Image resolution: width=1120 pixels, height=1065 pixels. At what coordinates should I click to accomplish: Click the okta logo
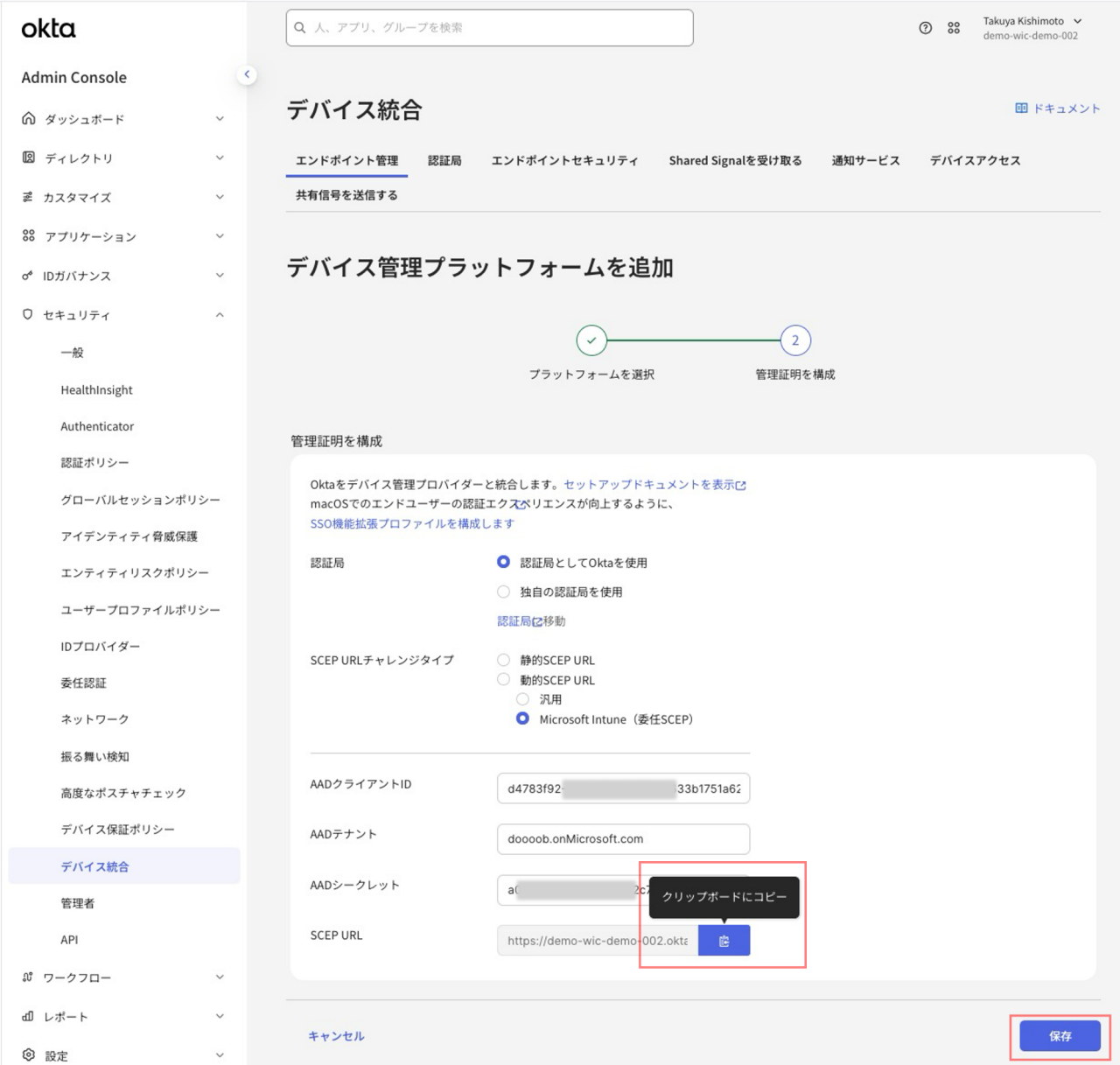[x=49, y=29]
